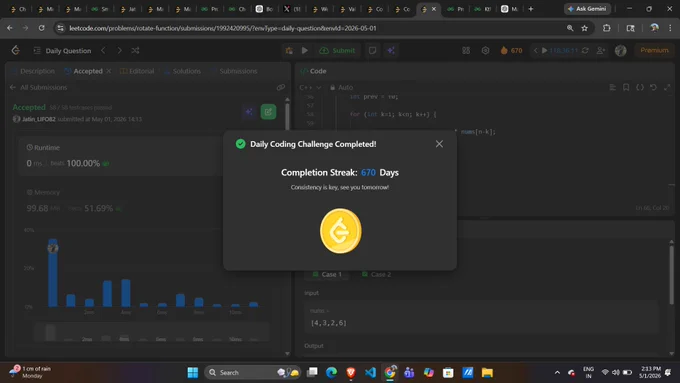Copy the submission link icon

[x=281, y=87]
